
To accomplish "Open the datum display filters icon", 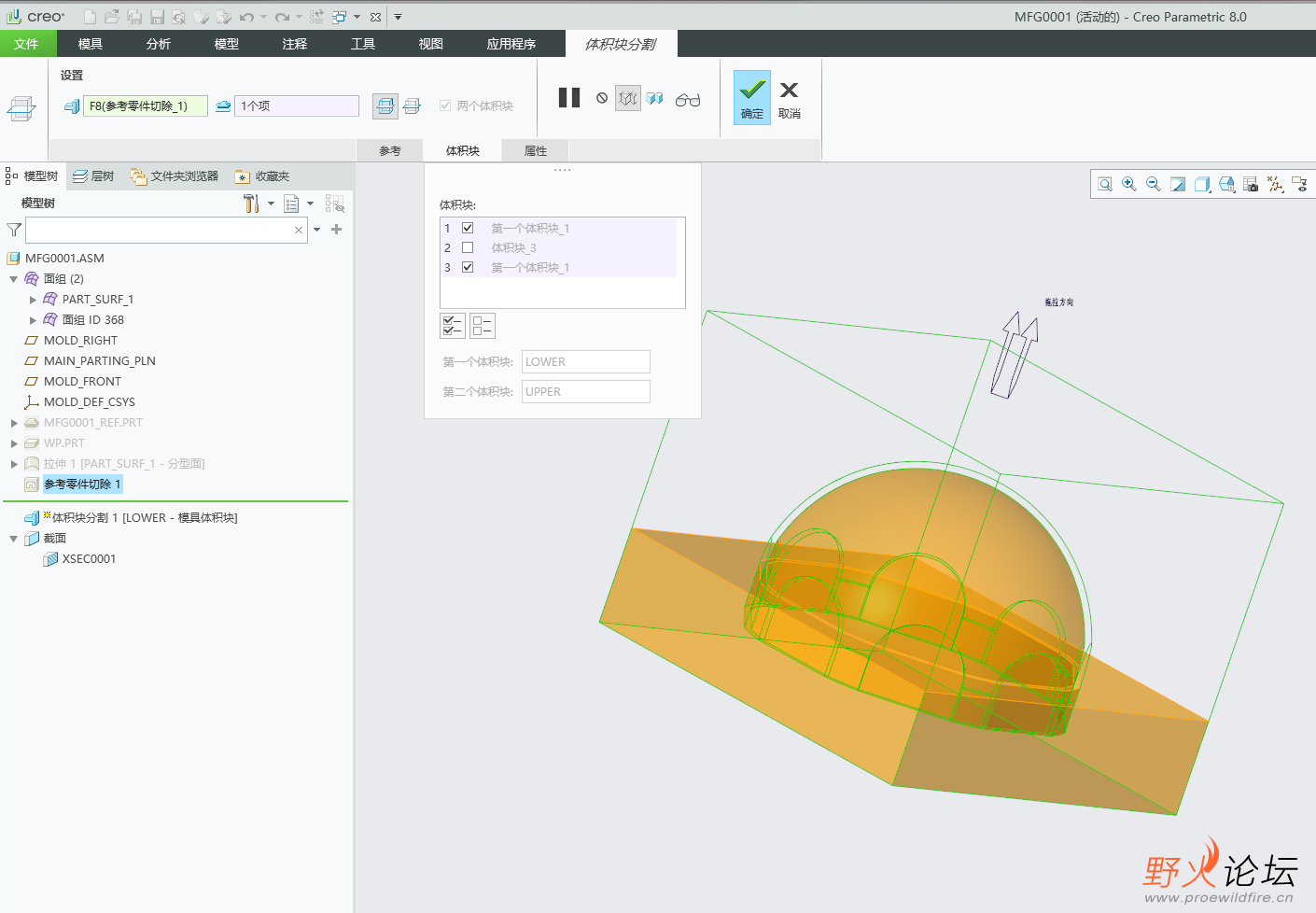I will 1275,184.
